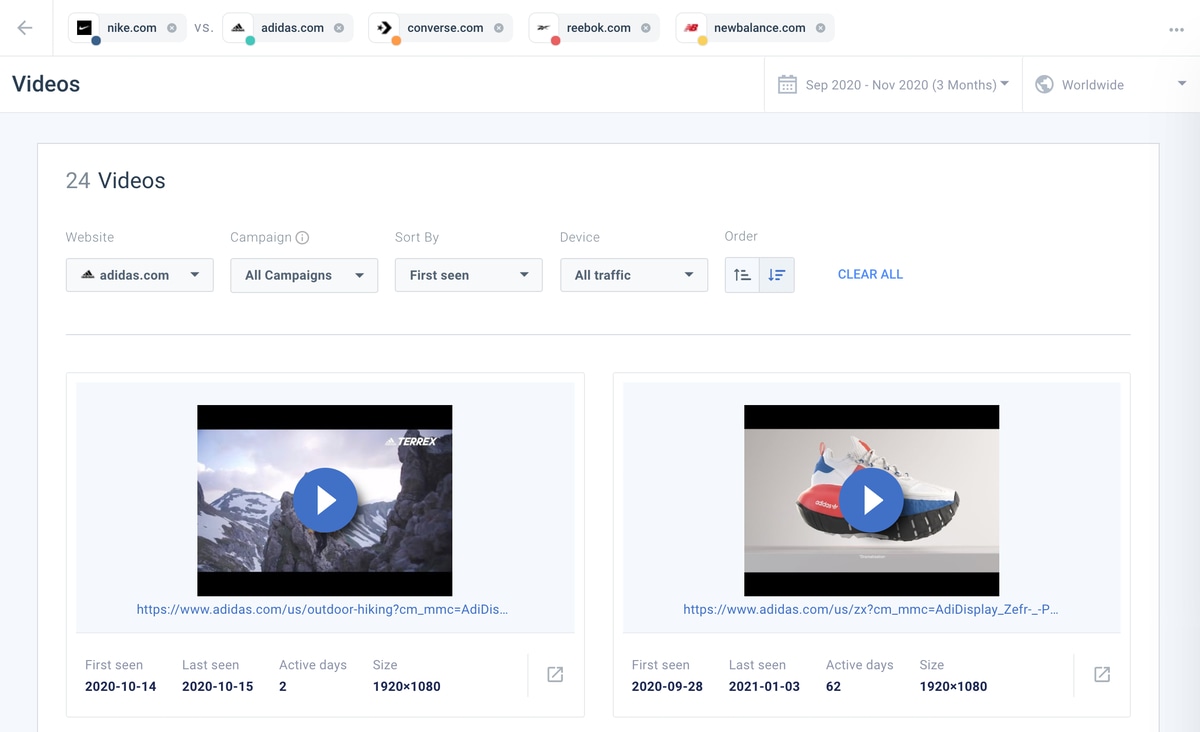Click the Adidas logo icon in header
This screenshot has height=732, width=1200.
238,28
